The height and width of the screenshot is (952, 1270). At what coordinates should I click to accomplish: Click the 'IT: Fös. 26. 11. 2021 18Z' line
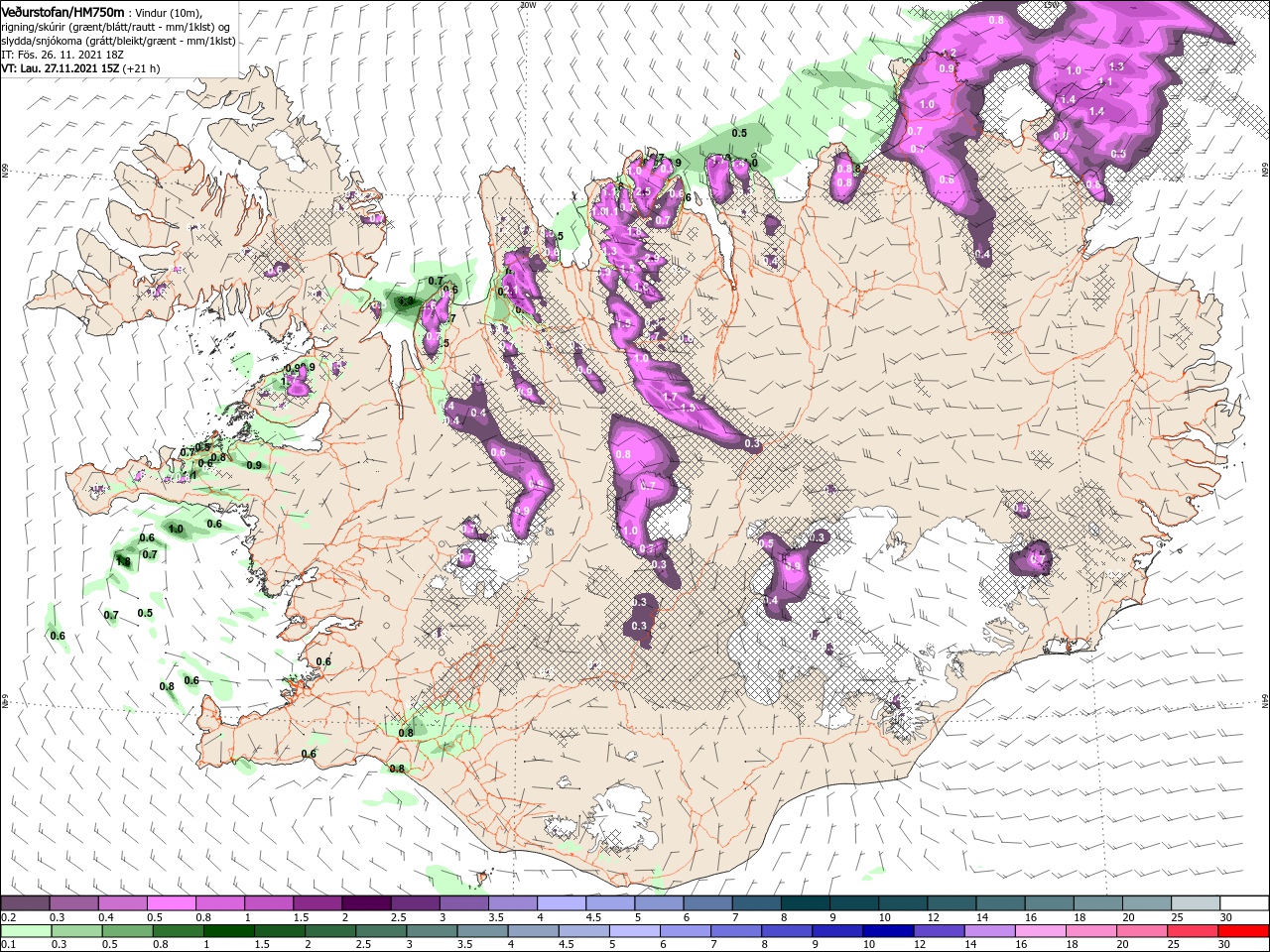[61, 55]
